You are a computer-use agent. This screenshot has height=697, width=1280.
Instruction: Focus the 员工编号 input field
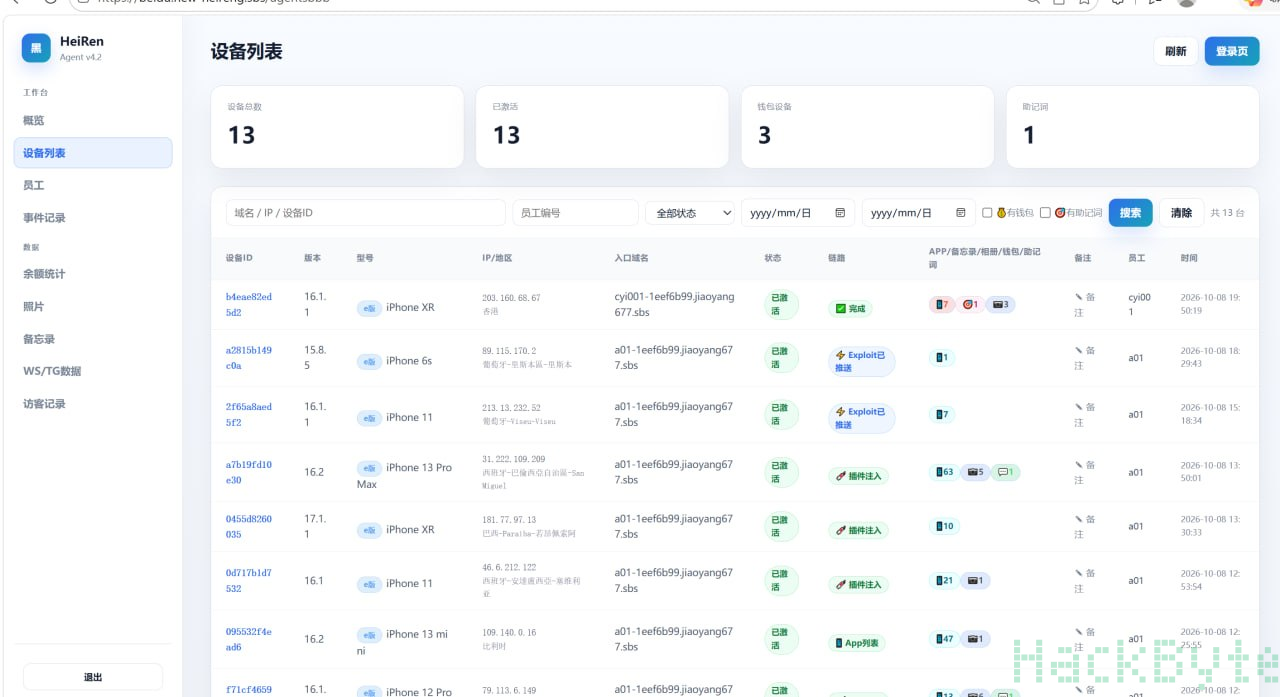(x=575, y=213)
